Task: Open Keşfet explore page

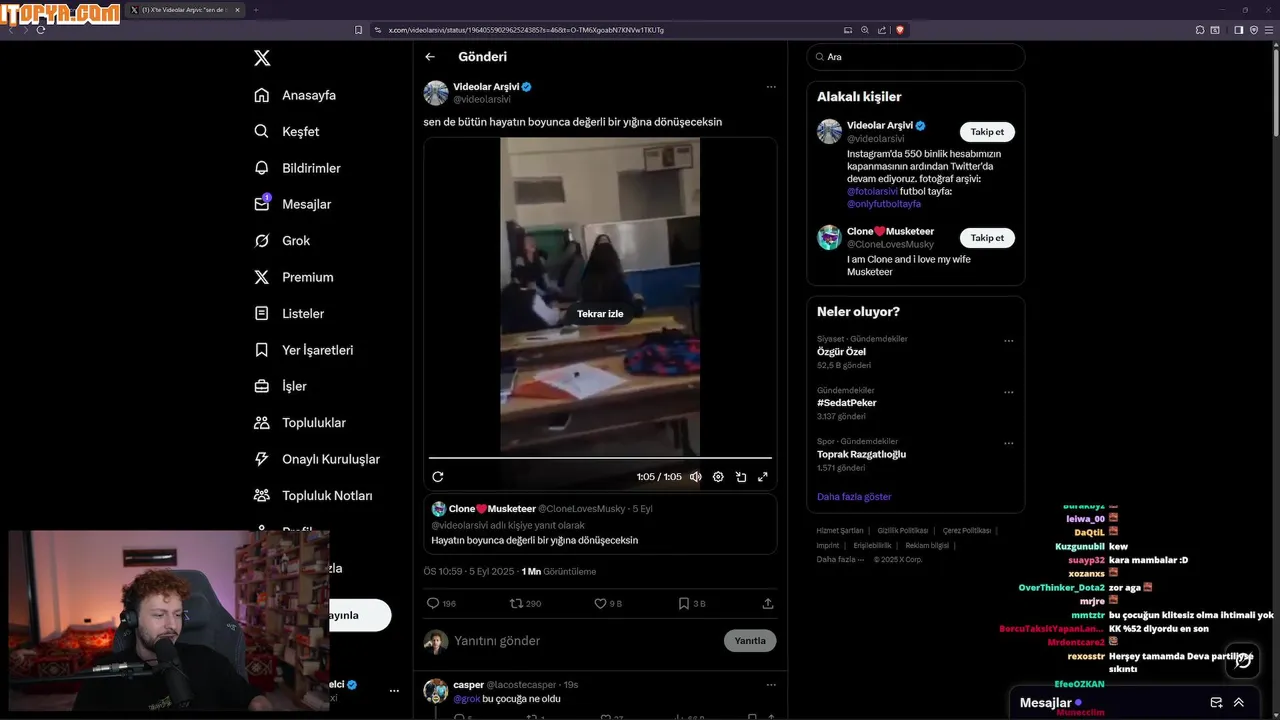Action: pos(287,131)
